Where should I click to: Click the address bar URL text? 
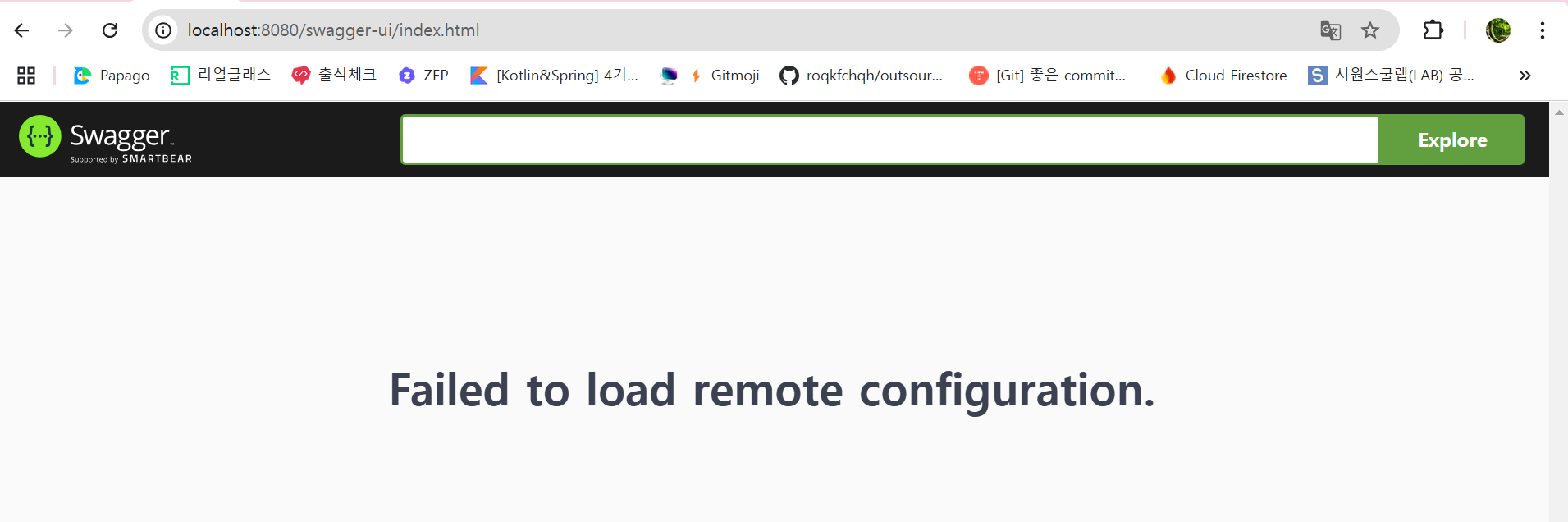pos(333,30)
